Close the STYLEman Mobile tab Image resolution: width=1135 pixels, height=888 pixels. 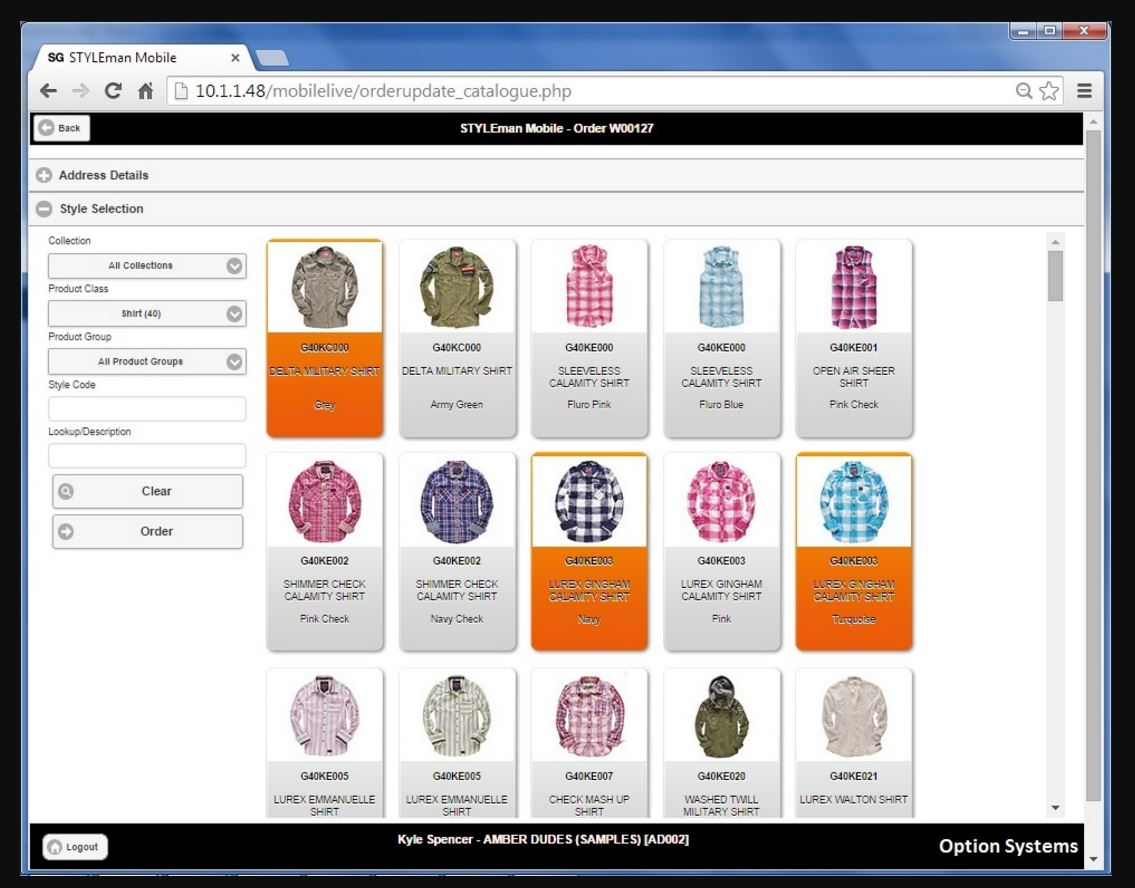[x=235, y=58]
